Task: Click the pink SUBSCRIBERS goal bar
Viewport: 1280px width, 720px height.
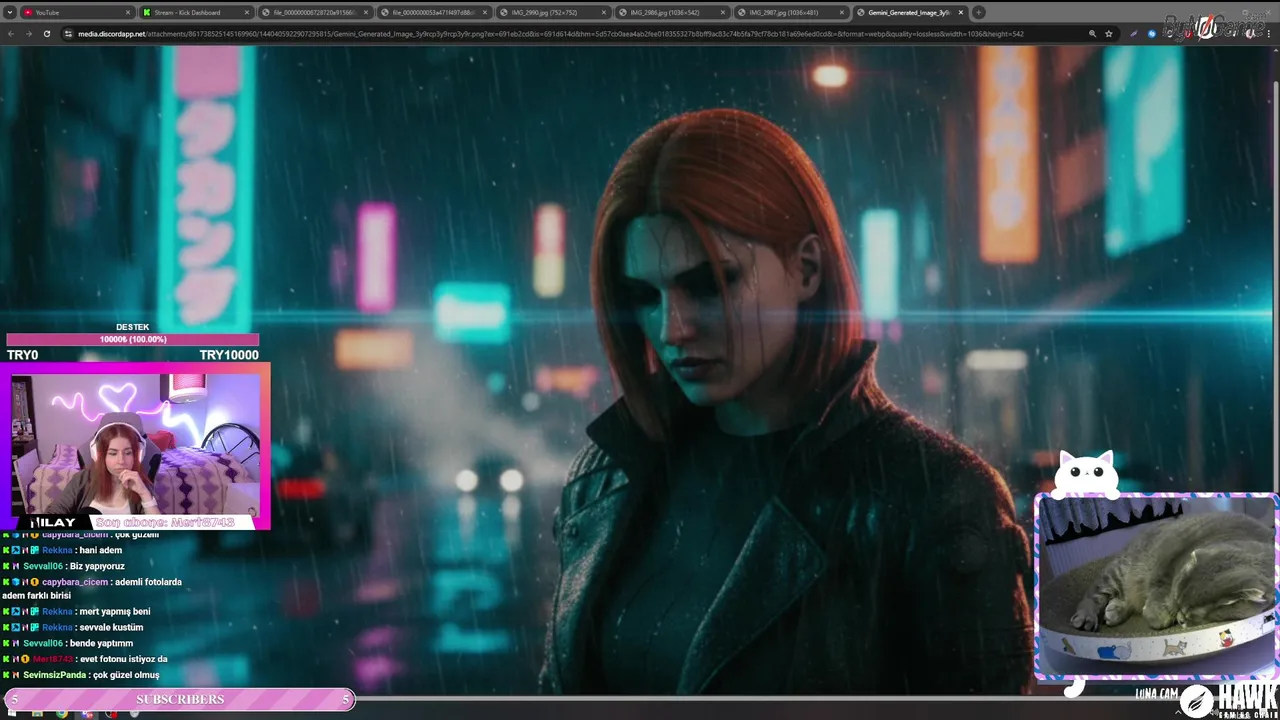Action: pos(180,699)
